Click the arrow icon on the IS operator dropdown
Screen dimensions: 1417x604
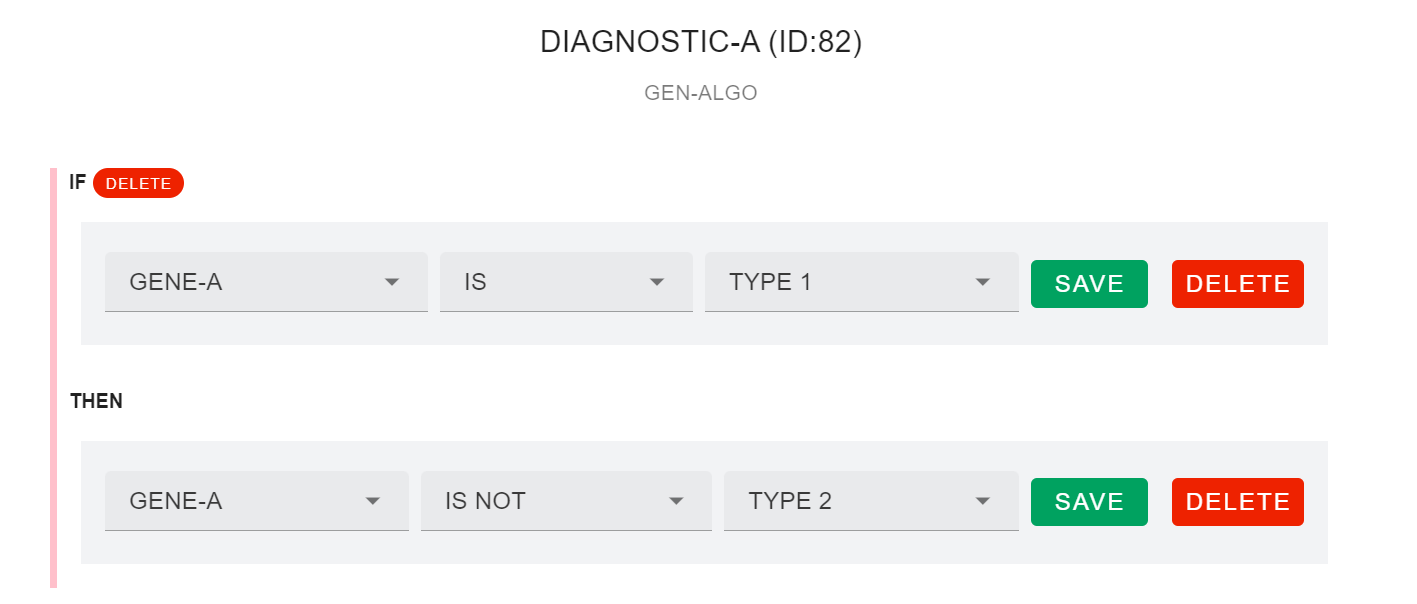[x=657, y=282]
